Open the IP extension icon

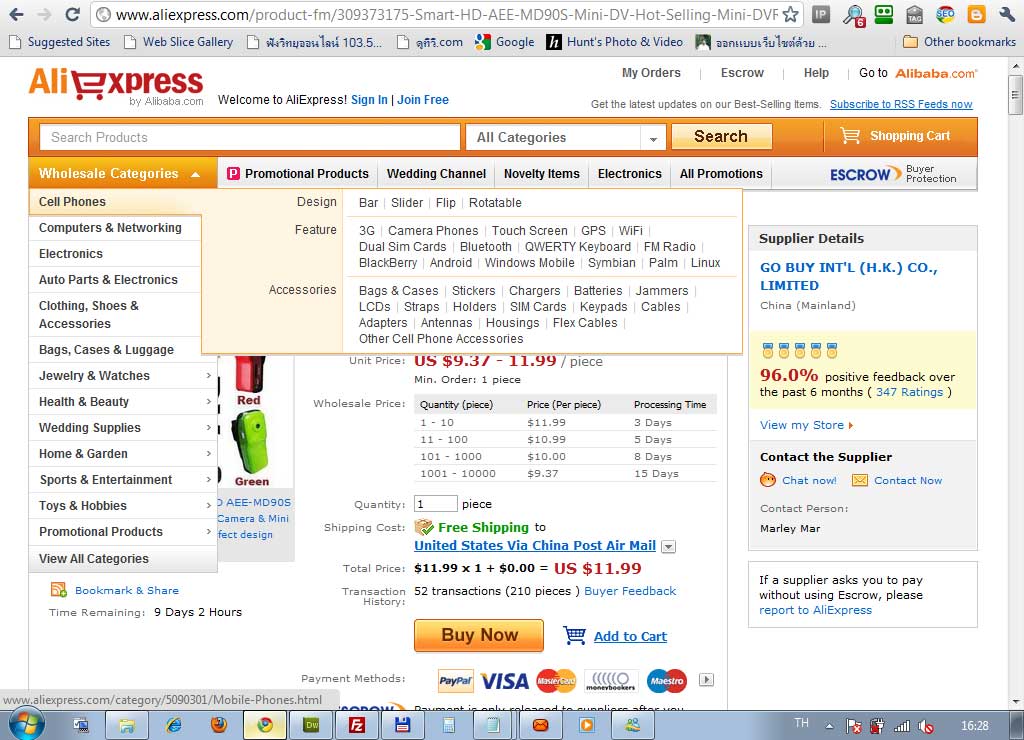click(x=821, y=14)
